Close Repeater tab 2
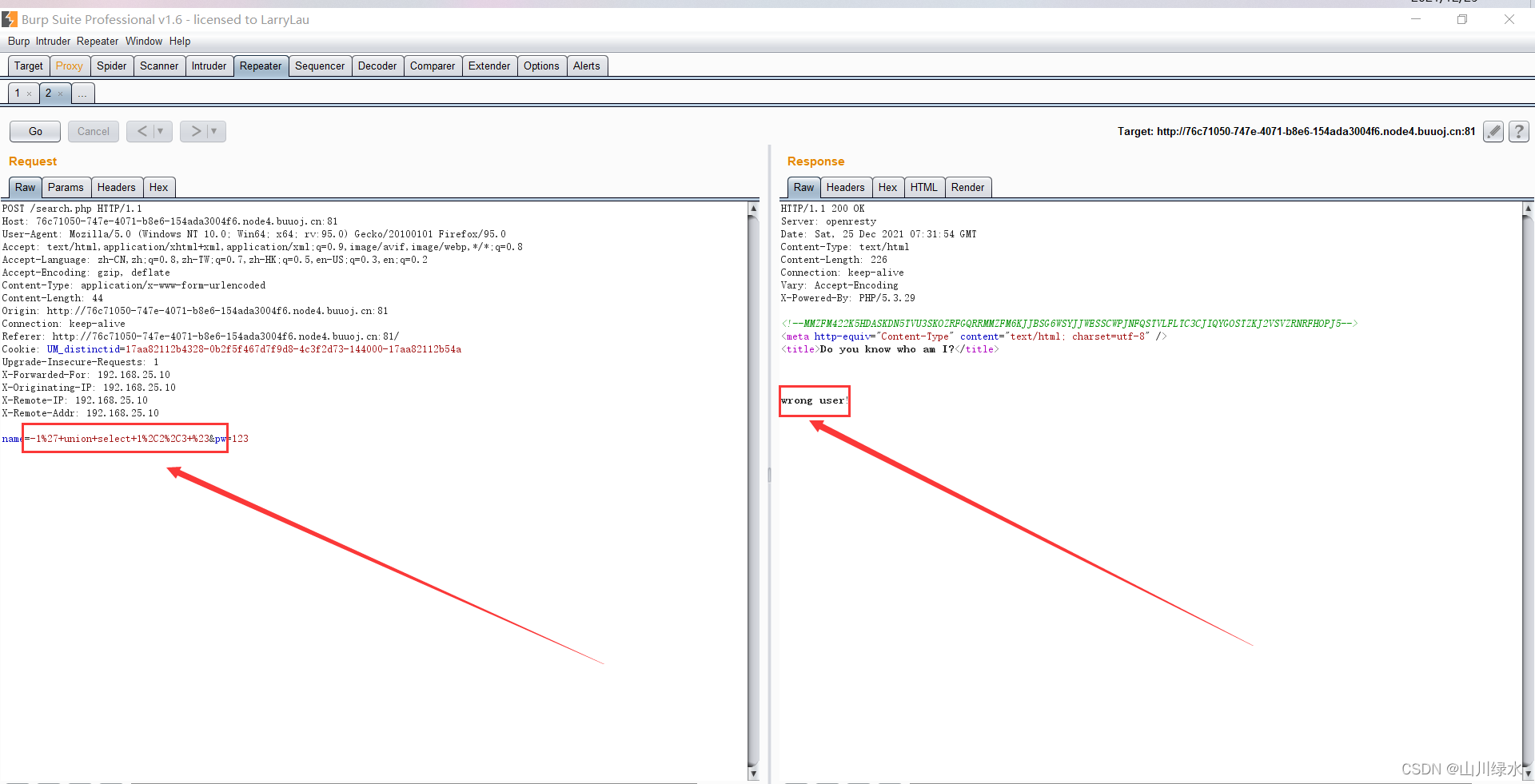Viewport: 1535px width, 784px height. tap(60, 94)
